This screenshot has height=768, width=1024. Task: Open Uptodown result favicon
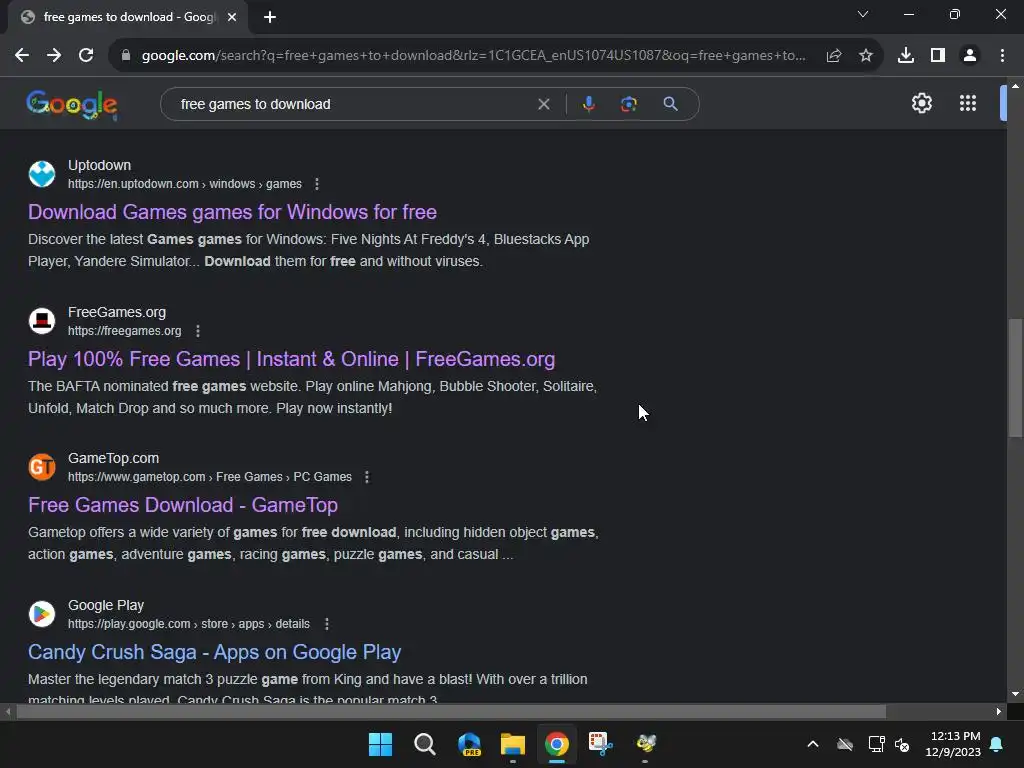[42, 174]
